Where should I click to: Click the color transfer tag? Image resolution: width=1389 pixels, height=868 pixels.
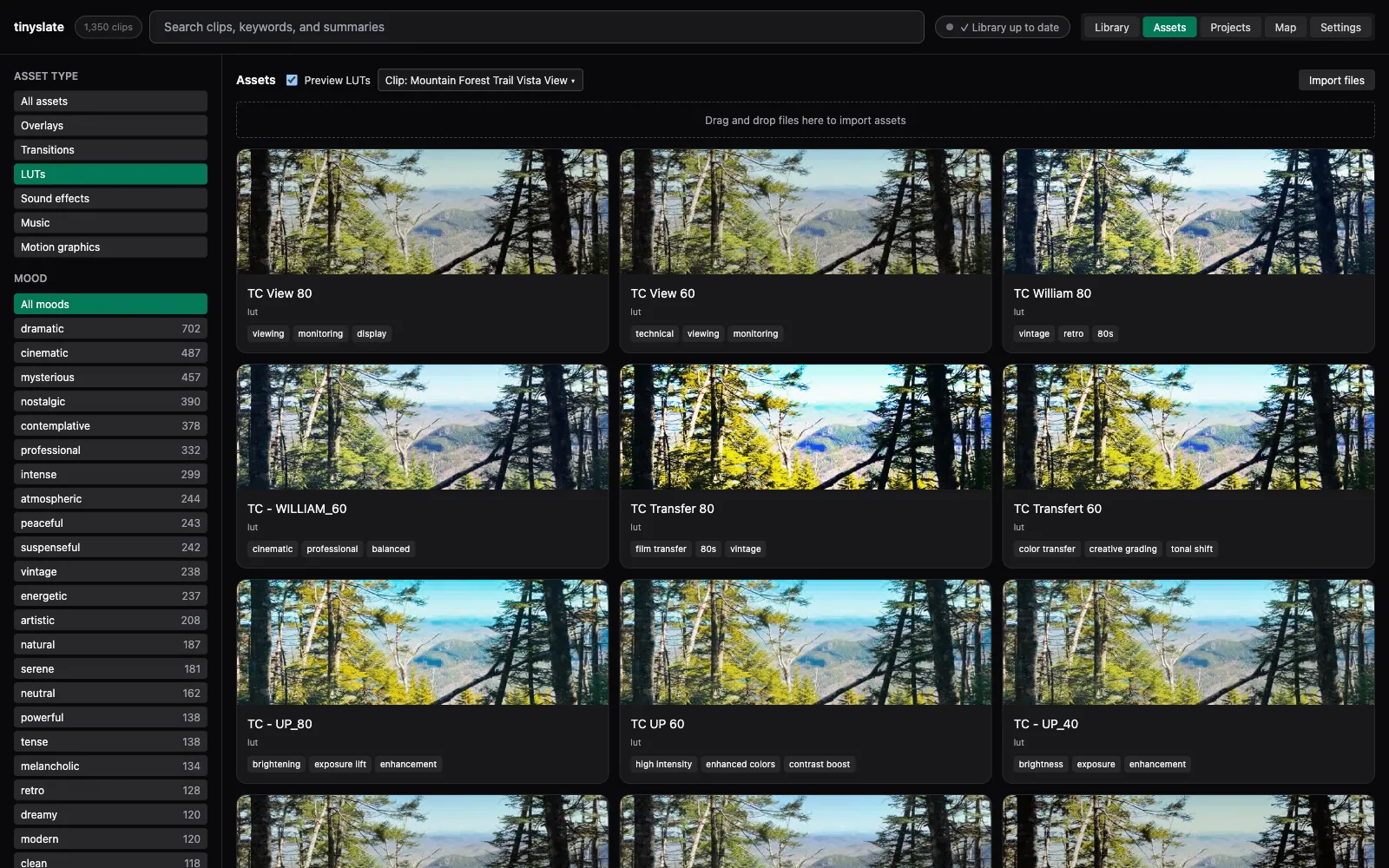(1046, 549)
